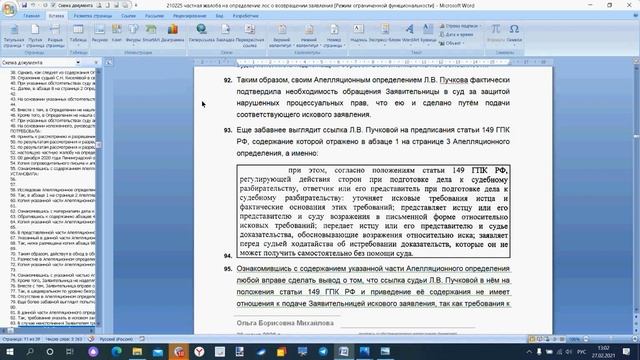Change language Русский (Россия) in status bar
Viewport: 640px width, 360px height.
pos(116,339)
